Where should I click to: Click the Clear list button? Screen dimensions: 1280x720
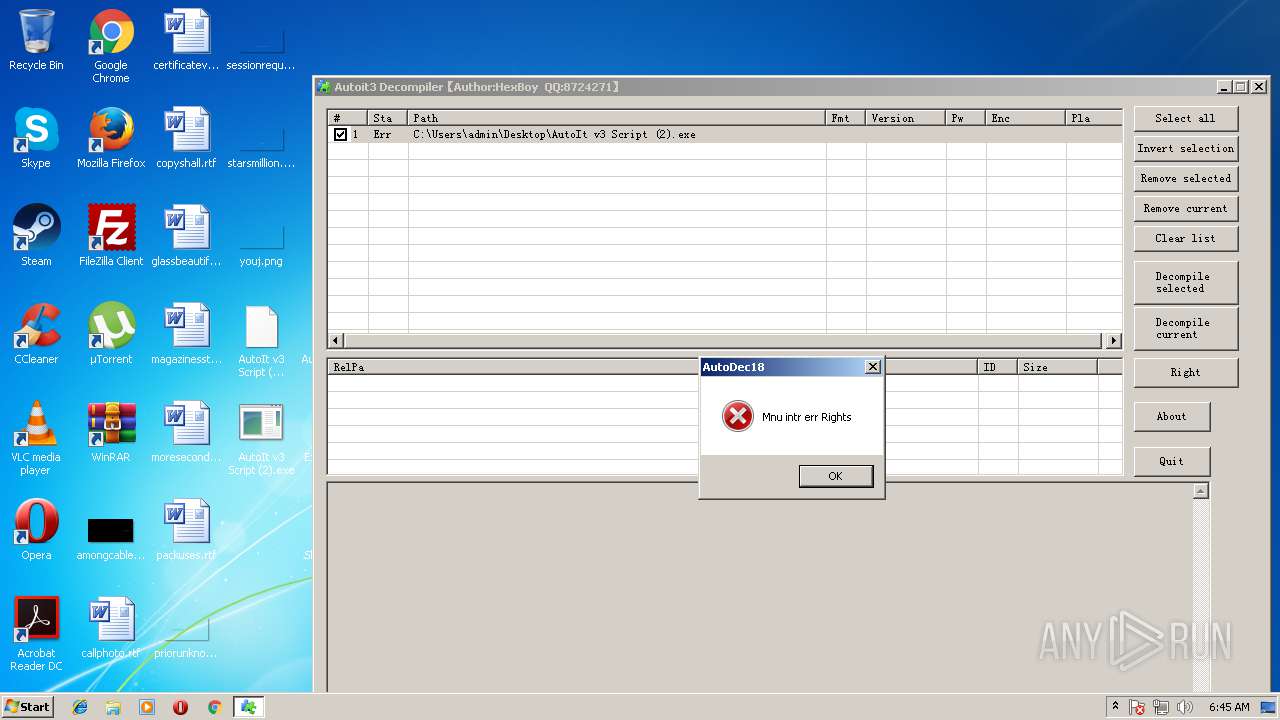(1185, 238)
